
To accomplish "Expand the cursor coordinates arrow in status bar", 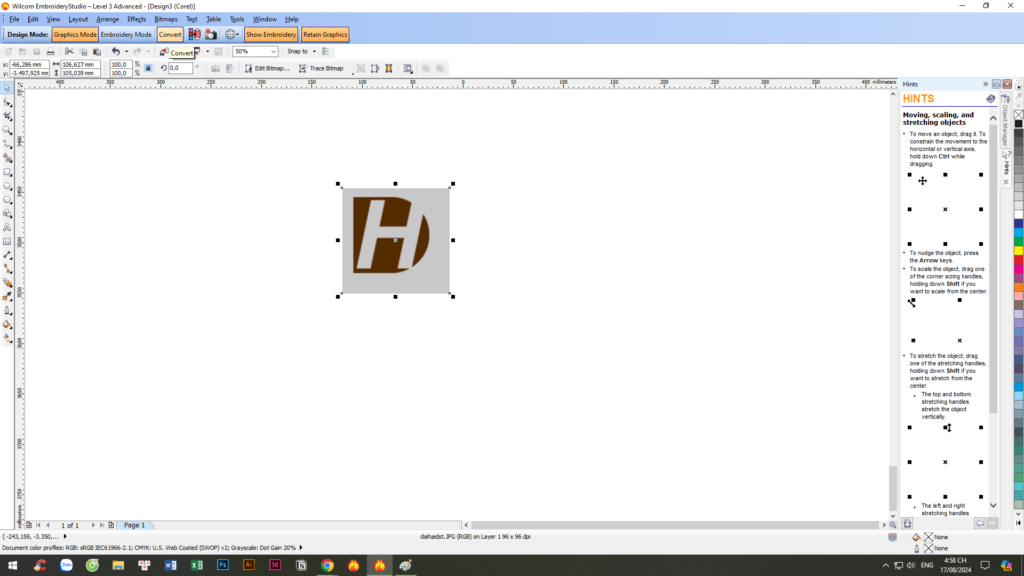I will point(65,537).
